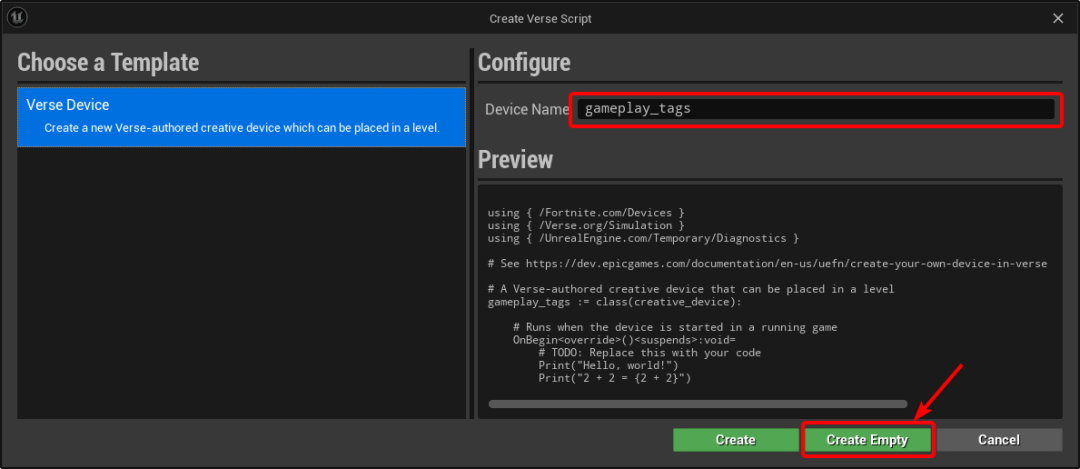This screenshot has width=1080, height=469.
Task: Click the 'Runs when the device is started' comment
Action: (675, 328)
